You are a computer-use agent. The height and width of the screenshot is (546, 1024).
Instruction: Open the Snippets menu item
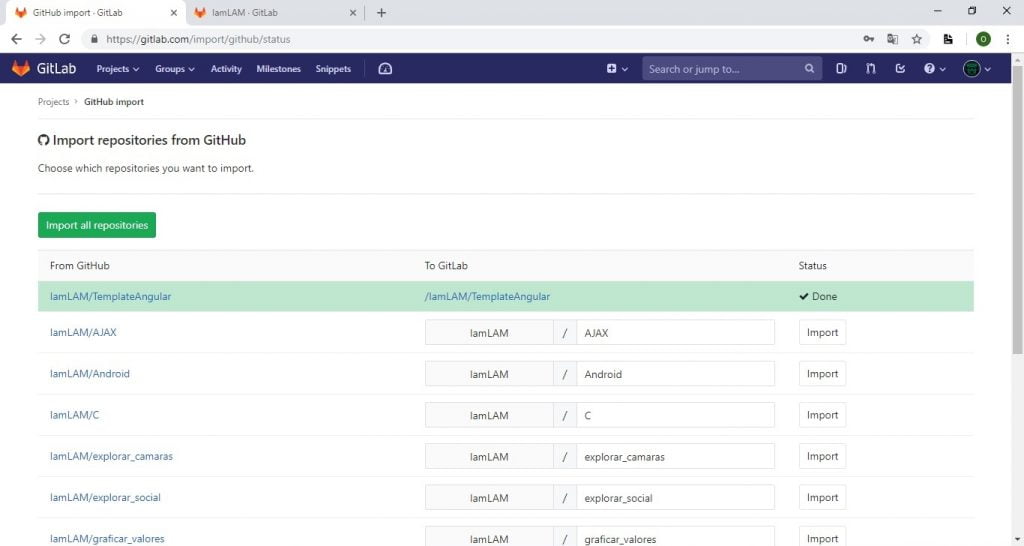pos(333,69)
